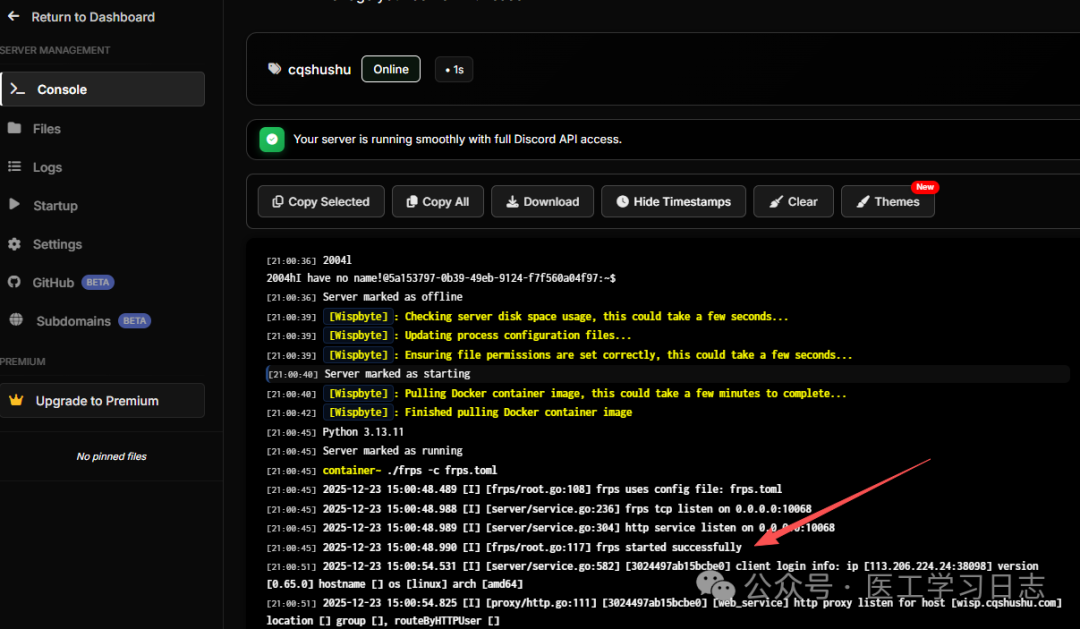Click the tag icon beside cqshushu

[x=274, y=69]
